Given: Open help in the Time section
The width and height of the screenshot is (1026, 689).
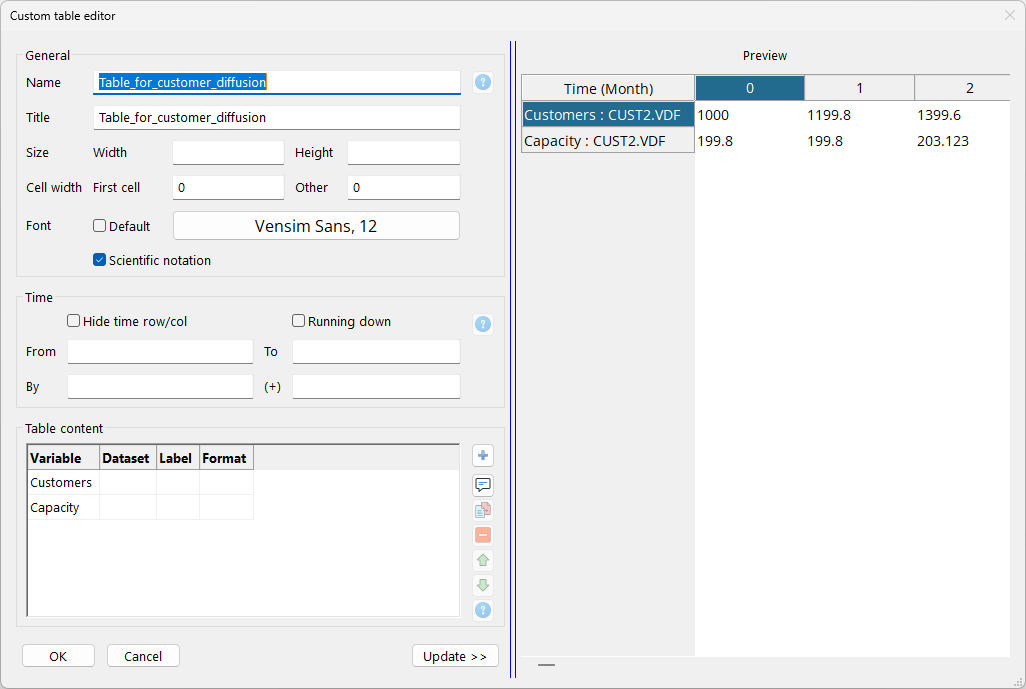Looking at the screenshot, I should click(x=483, y=324).
